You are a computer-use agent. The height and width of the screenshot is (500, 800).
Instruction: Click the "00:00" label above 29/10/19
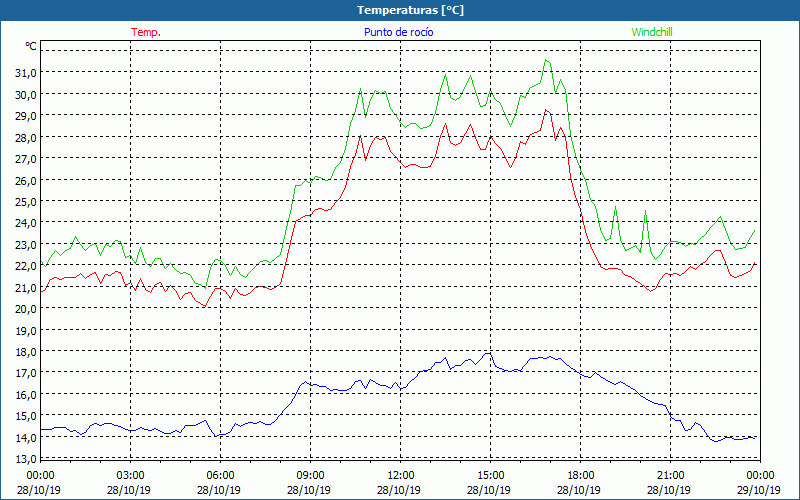(x=760, y=476)
